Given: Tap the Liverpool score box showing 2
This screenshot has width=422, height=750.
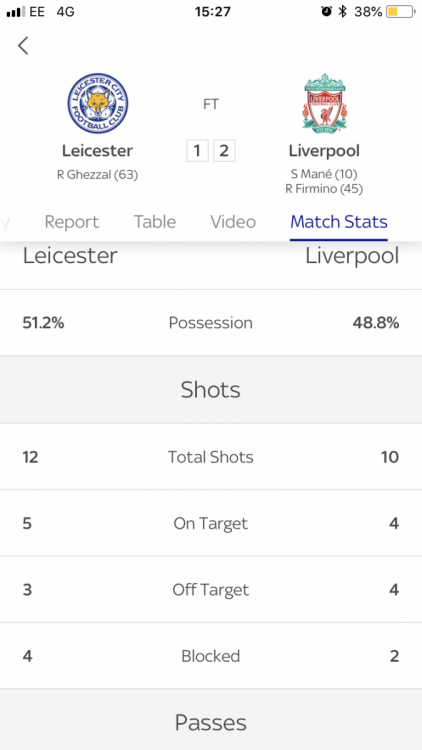Looking at the screenshot, I should point(224,151).
